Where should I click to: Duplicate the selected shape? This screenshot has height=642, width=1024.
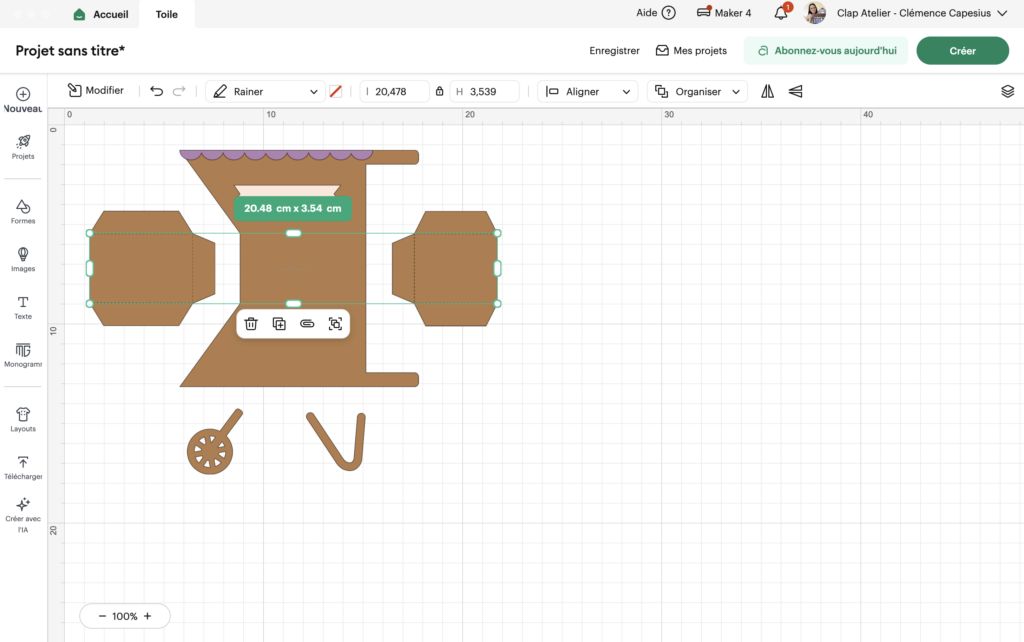(279, 324)
